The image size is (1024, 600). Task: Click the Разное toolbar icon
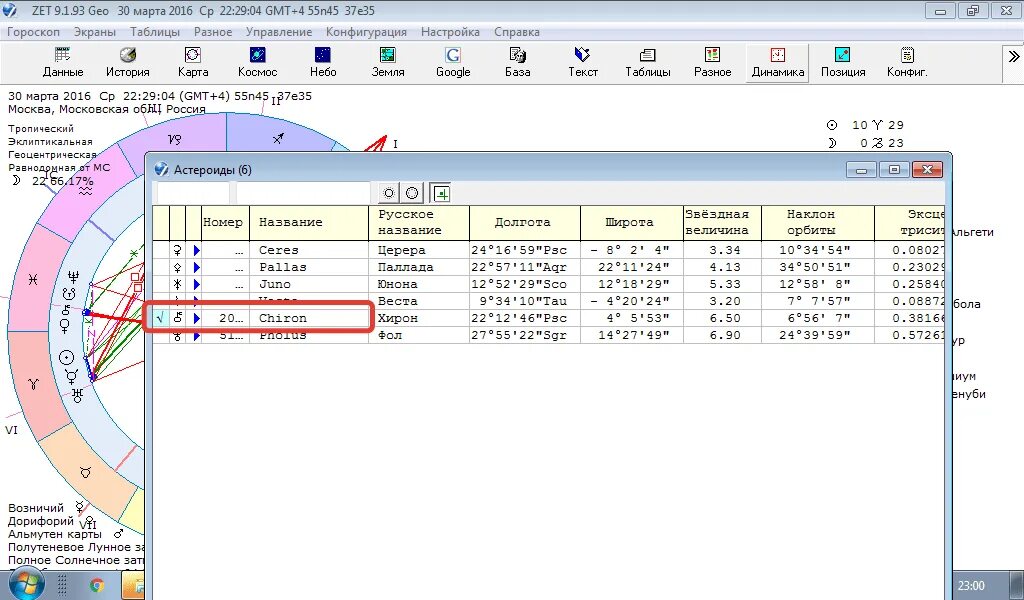[712, 63]
